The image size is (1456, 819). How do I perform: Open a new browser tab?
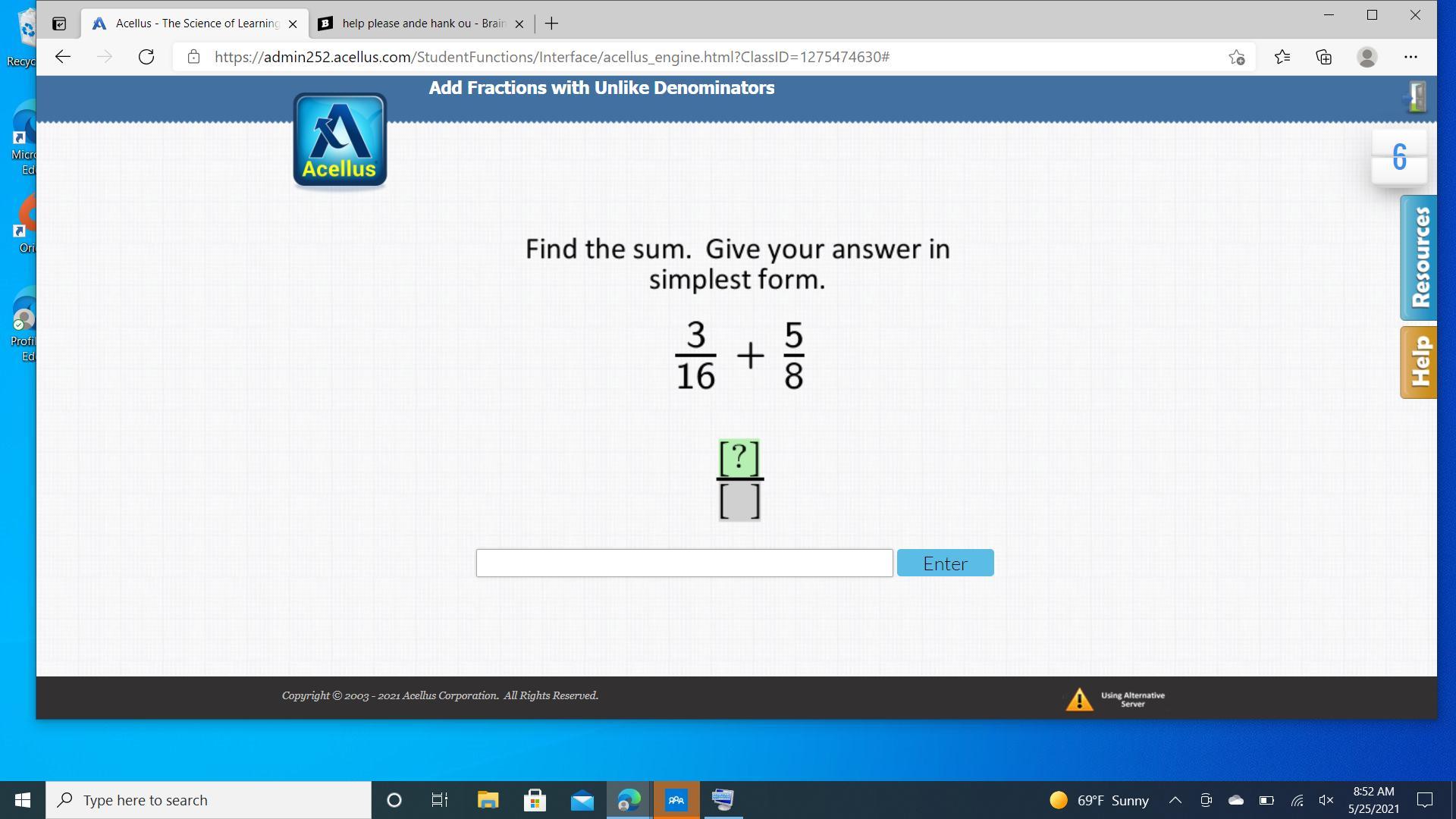pyautogui.click(x=551, y=24)
